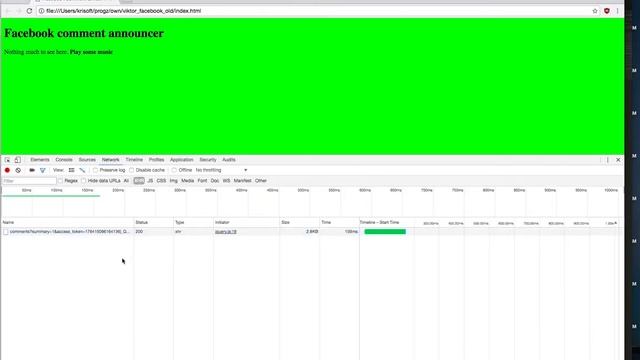Enable Disable cache checkbox

tap(131, 170)
